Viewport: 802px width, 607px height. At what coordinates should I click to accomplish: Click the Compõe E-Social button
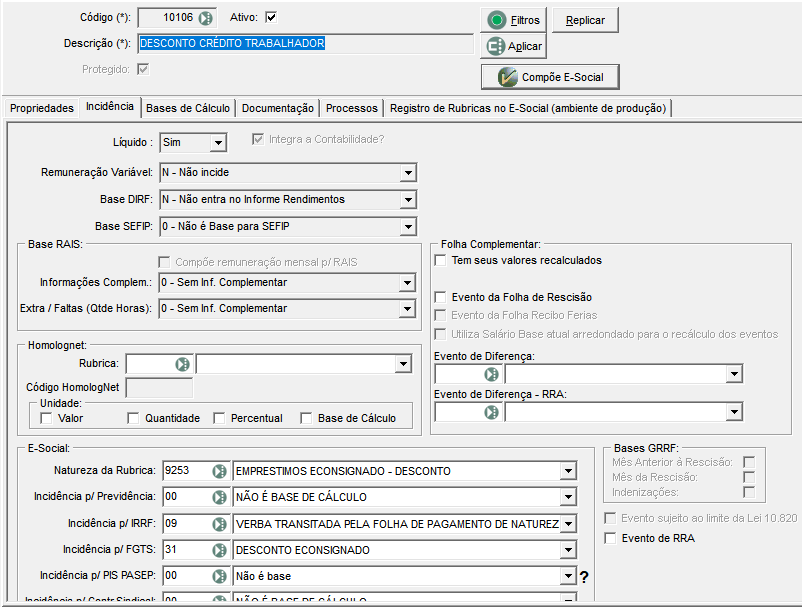(x=550, y=77)
